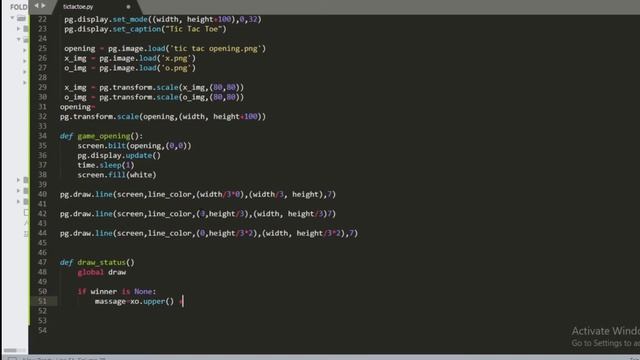Click 'fill' on line 38
Viewport: 640px width, 360px height.
tap(117, 175)
